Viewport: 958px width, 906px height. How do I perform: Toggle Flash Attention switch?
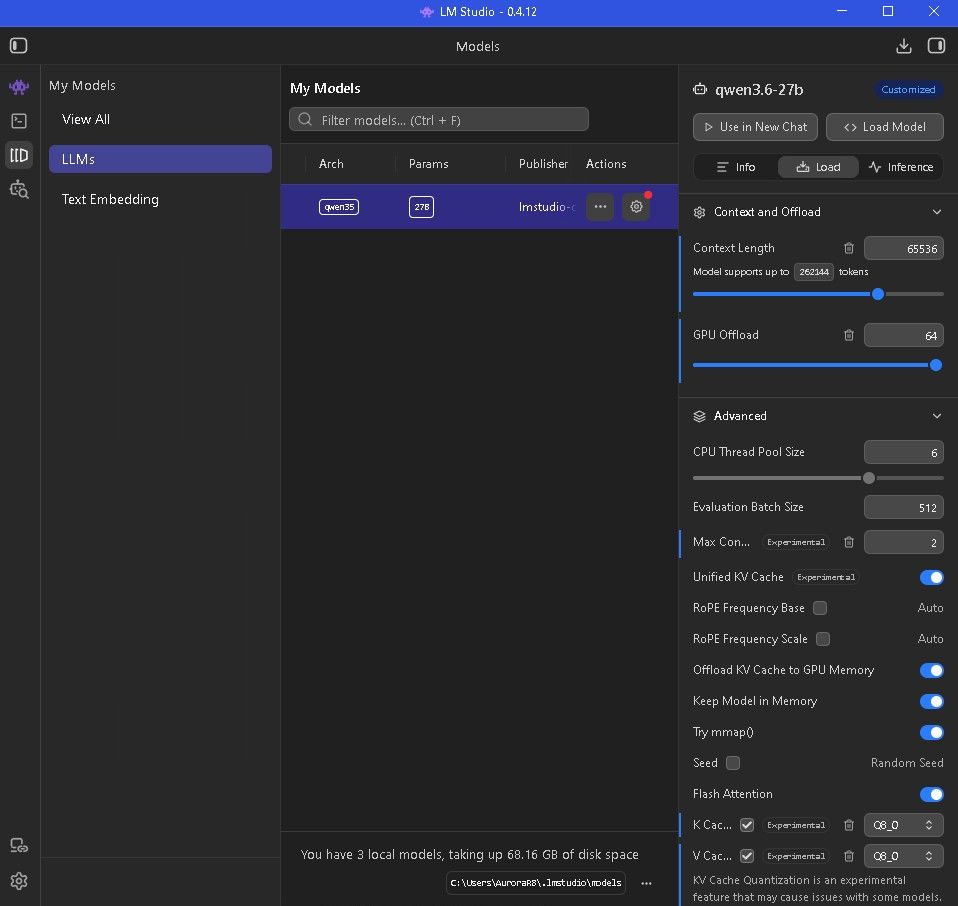(x=931, y=794)
